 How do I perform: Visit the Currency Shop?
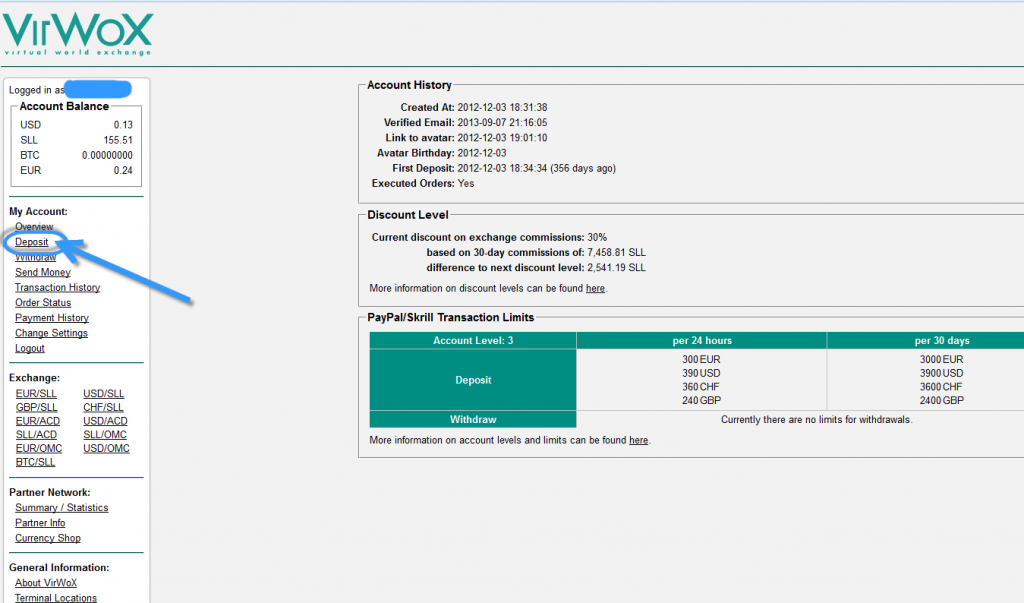48,538
